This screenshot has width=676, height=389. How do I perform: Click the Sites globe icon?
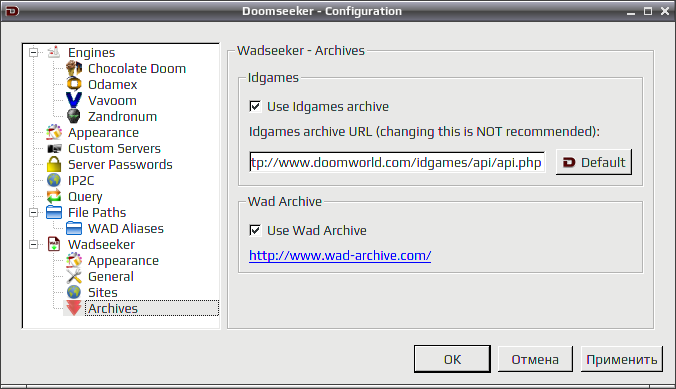74,292
